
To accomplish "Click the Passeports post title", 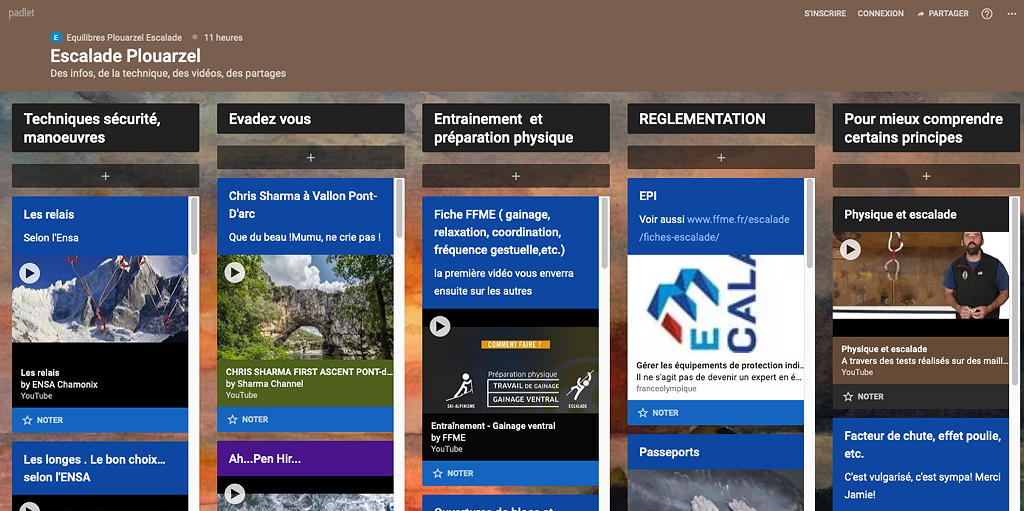I will [669, 452].
